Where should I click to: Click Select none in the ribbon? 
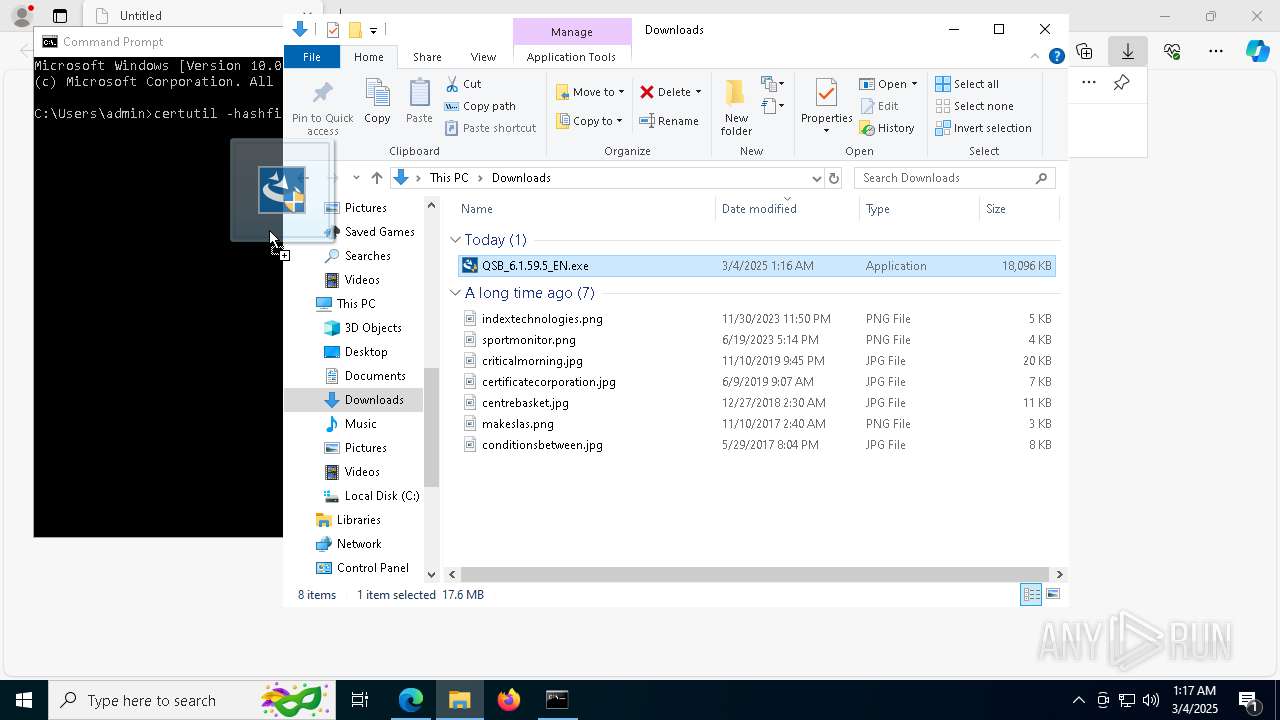coord(974,106)
